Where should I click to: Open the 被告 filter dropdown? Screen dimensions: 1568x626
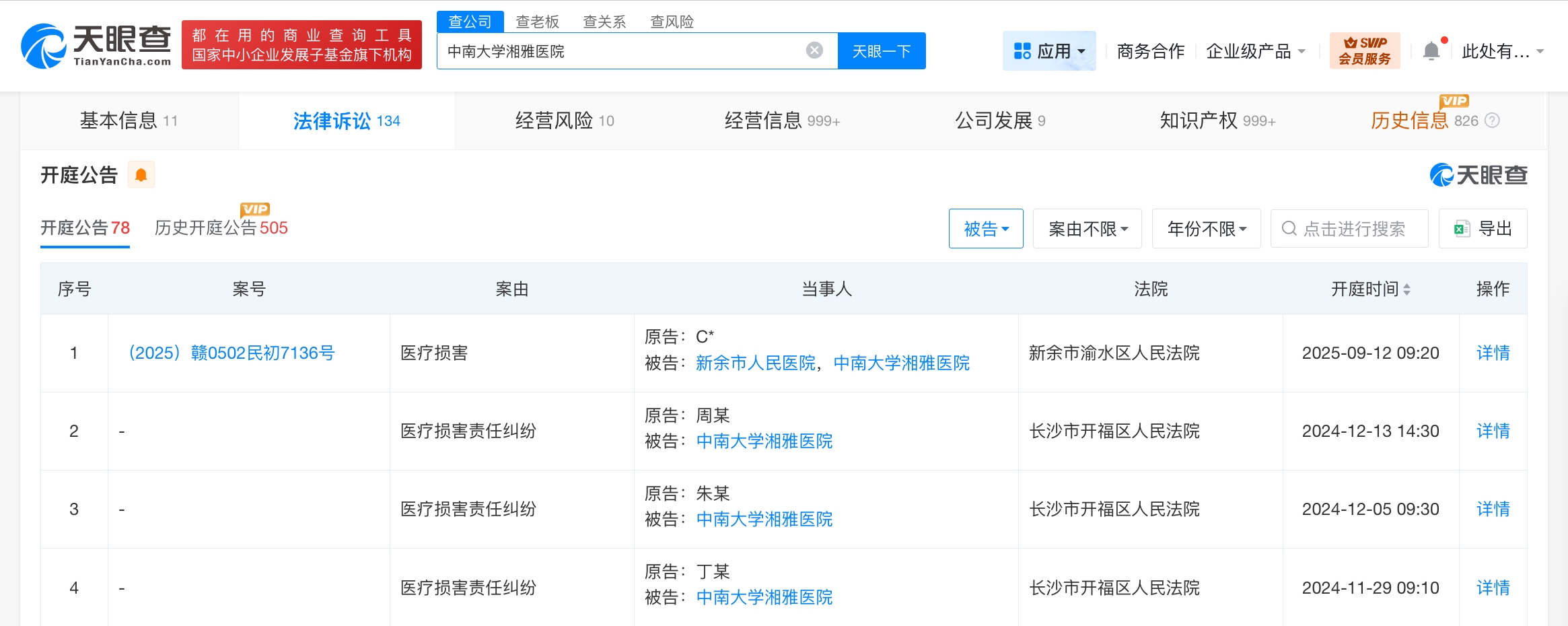point(986,228)
